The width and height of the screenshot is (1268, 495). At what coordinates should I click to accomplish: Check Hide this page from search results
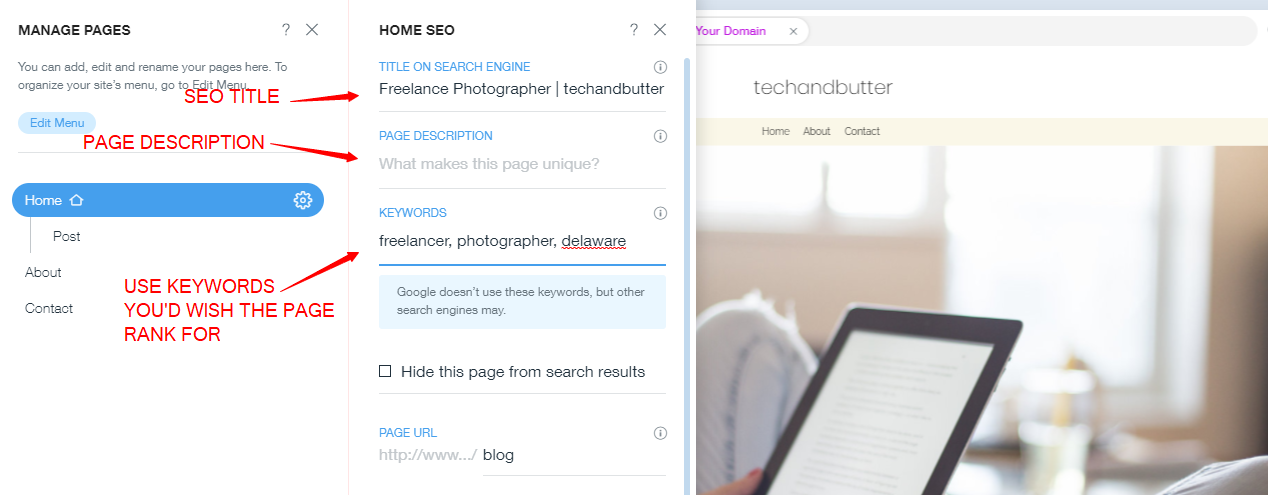385,371
